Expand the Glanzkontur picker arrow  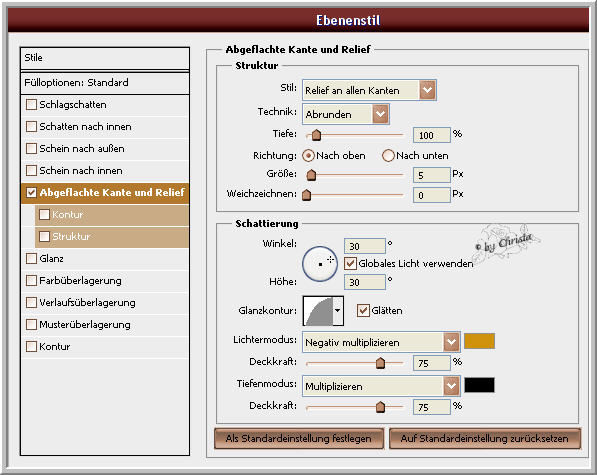point(338,311)
